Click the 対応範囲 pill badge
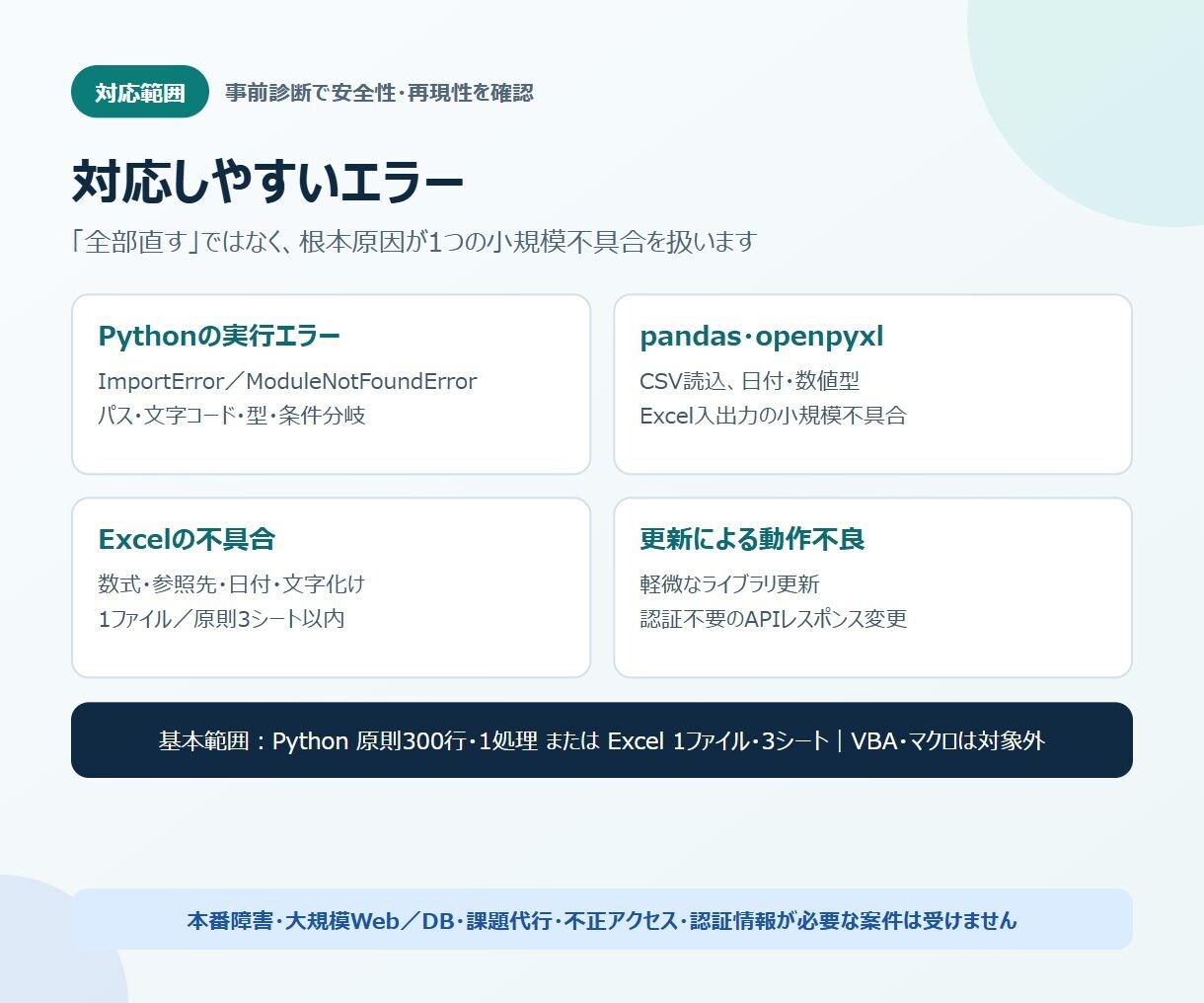This screenshot has height=1003, width=1204. (x=140, y=92)
